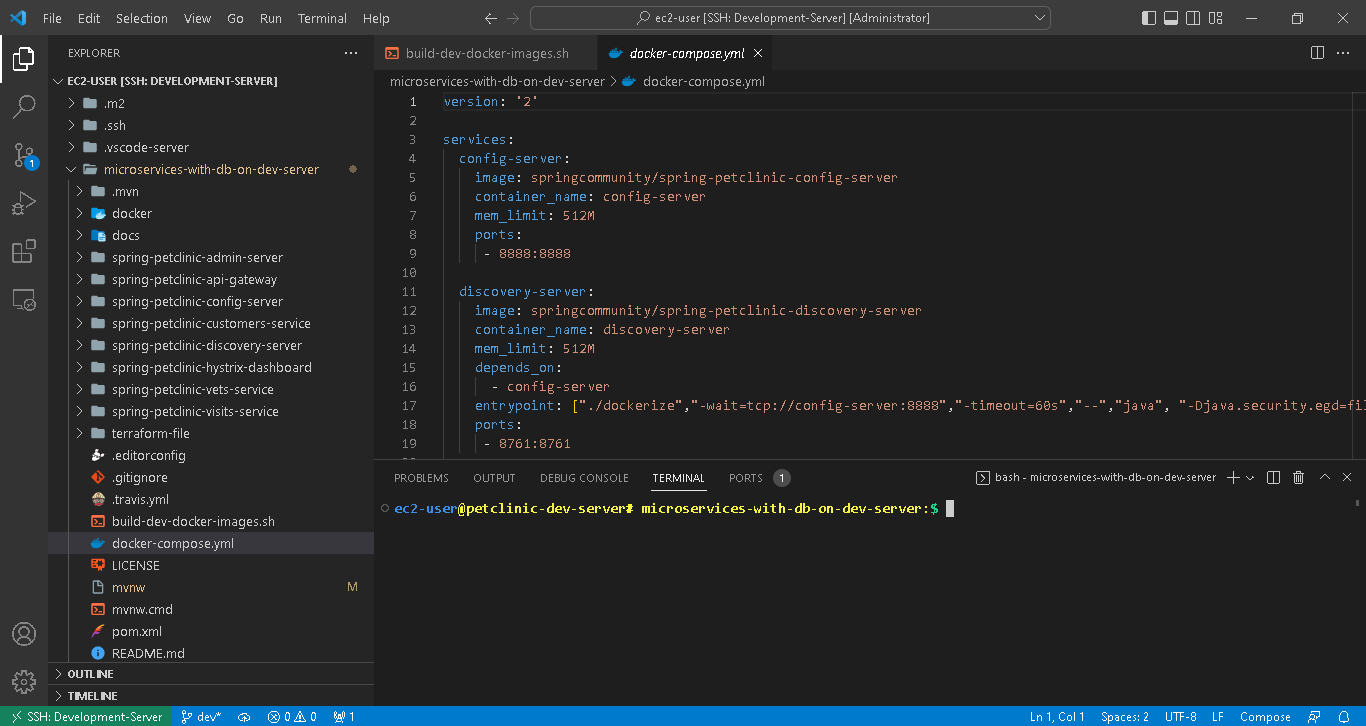Open pom.xml in the explorer

[x=136, y=631]
